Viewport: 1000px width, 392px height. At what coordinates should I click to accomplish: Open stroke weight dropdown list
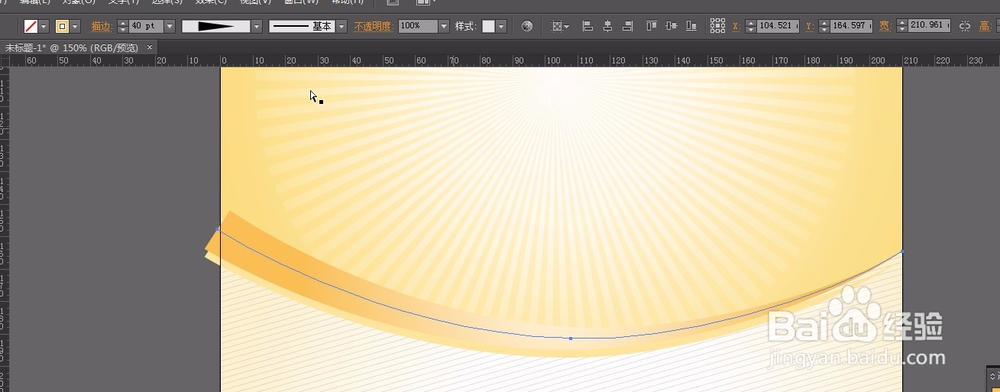pyautogui.click(x=170, y=26)
